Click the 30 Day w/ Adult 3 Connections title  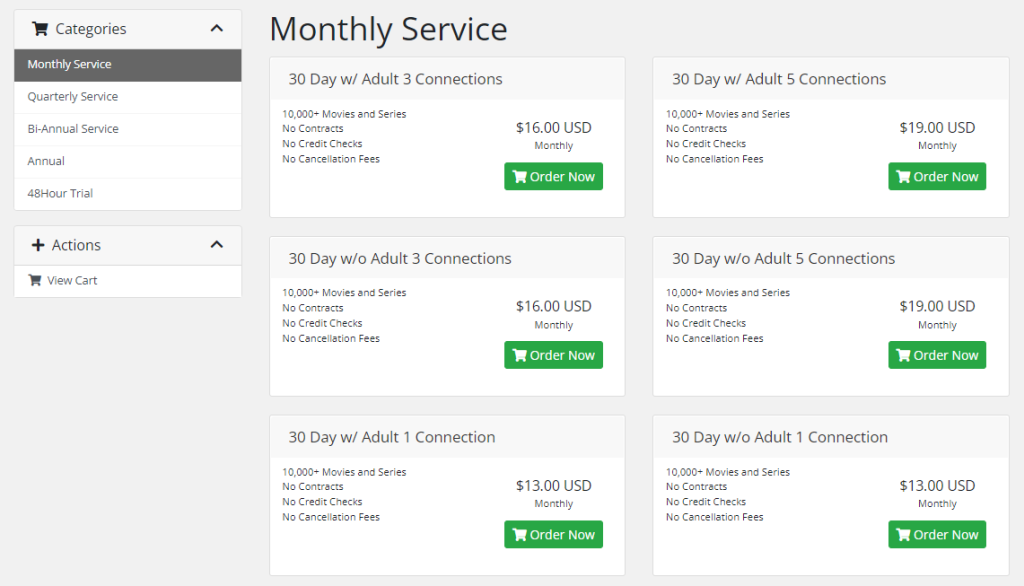point(395,79)
